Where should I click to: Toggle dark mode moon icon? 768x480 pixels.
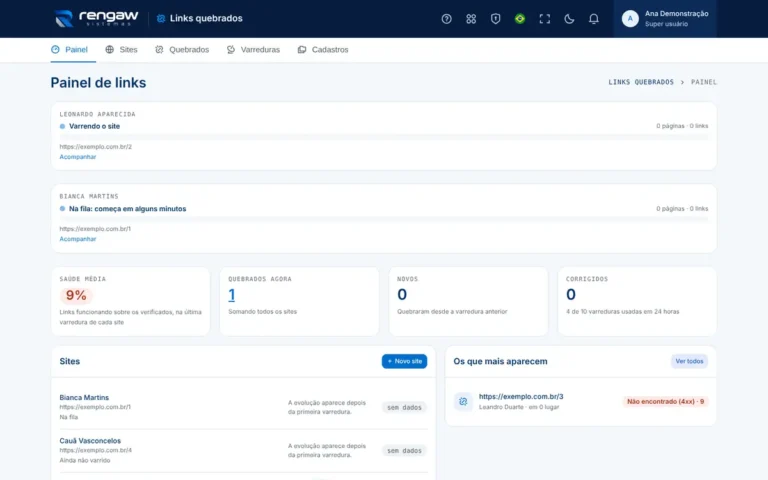pos(569,19)
